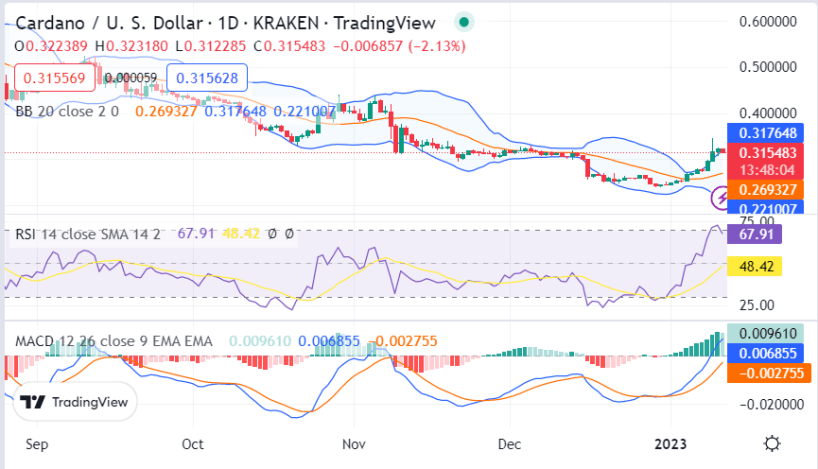This screenshot has width=818, height=469.
Task: Click the Nov label on time axis
Action: click(x=354, y=444)
